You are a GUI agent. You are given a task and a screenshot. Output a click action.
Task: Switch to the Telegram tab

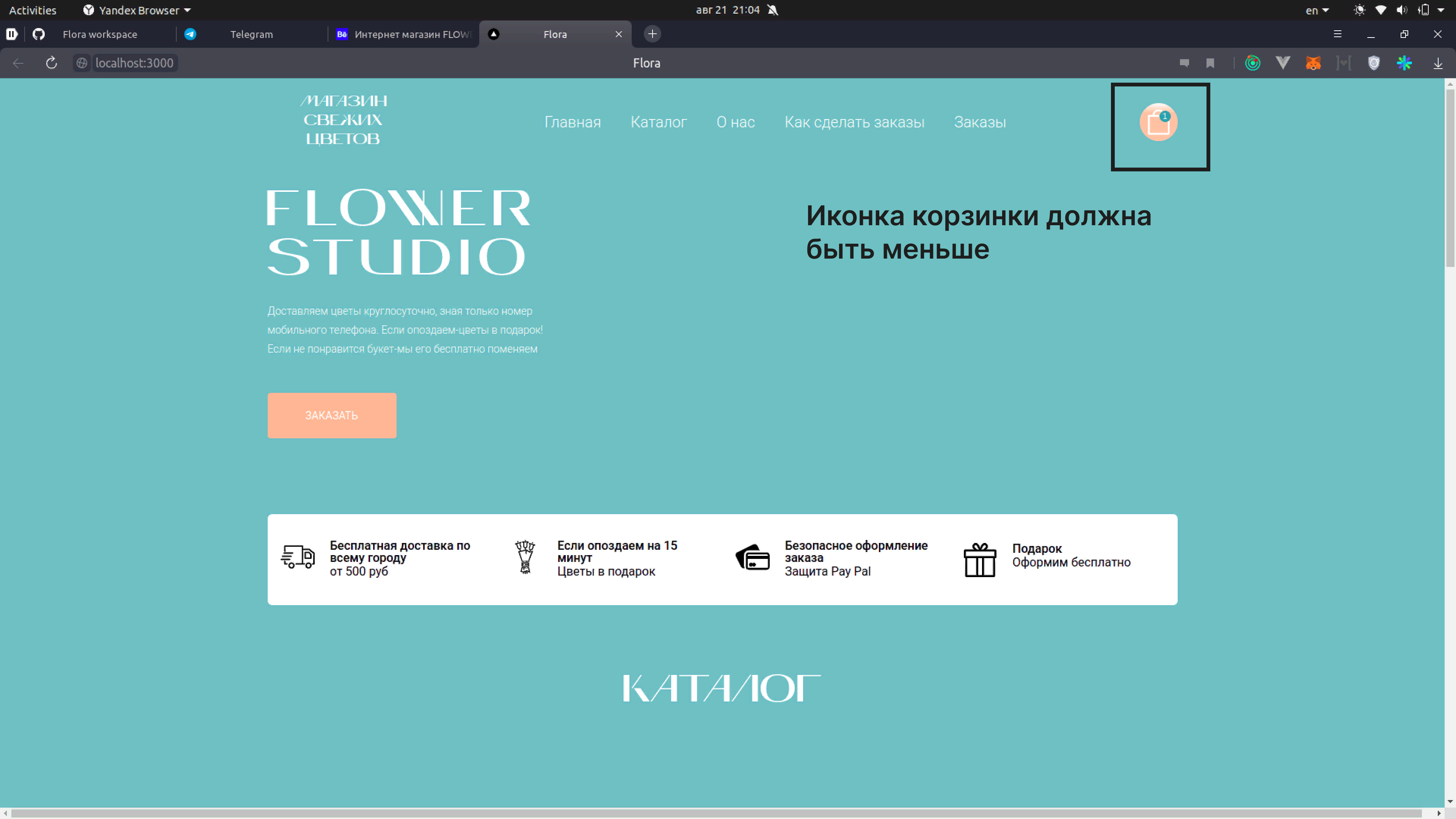coord(251,34)
